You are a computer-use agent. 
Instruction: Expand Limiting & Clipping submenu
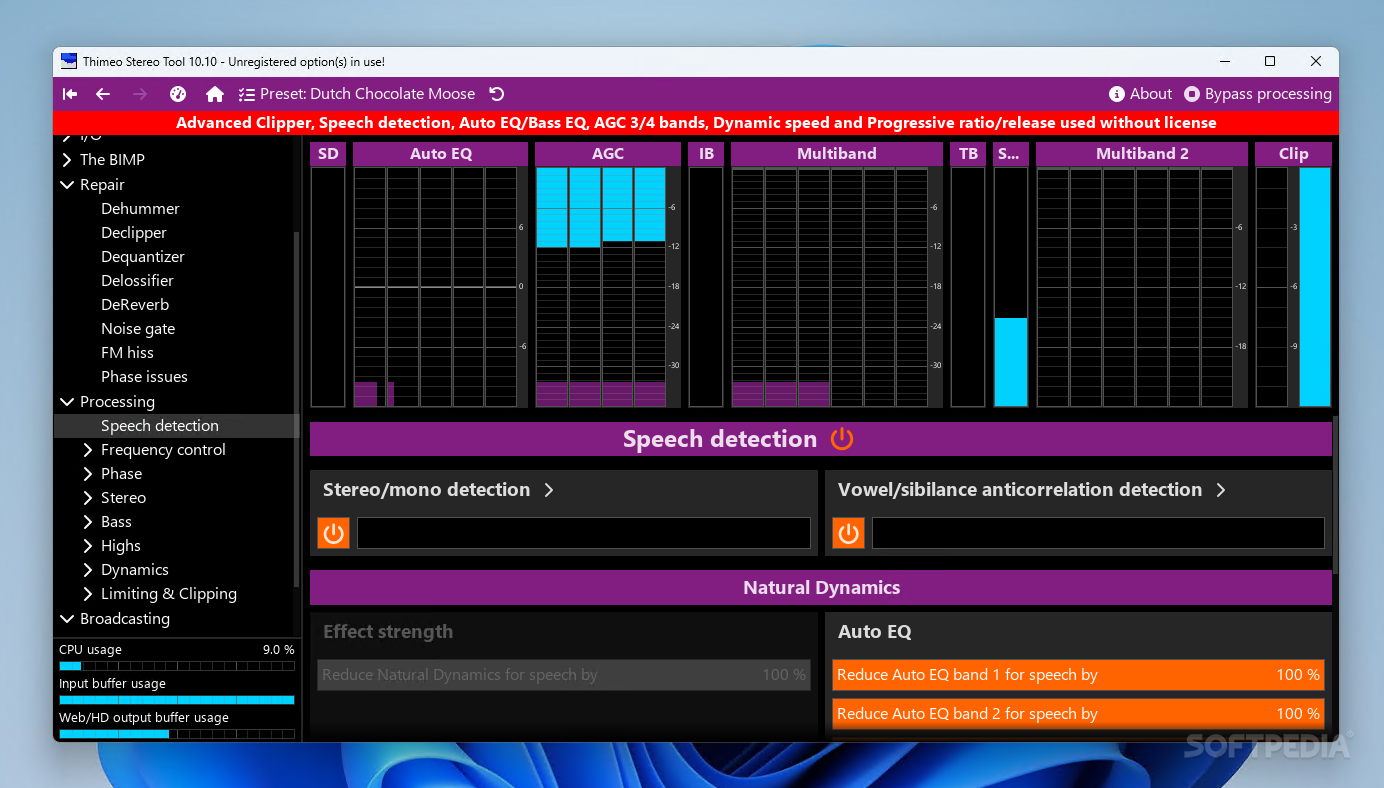pyautogui.click(x=88, y=594)
